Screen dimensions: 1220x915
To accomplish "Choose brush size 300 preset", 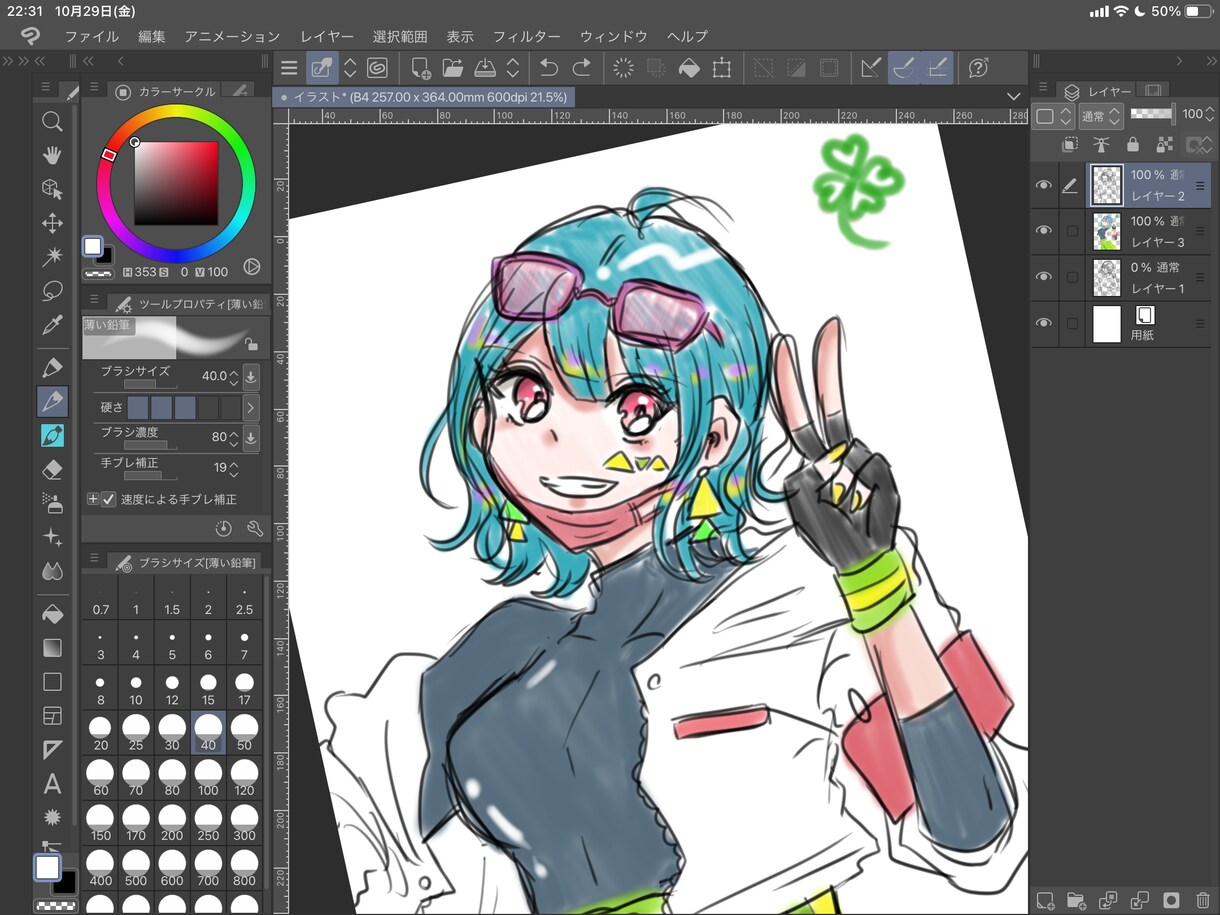I will (244, 824).
